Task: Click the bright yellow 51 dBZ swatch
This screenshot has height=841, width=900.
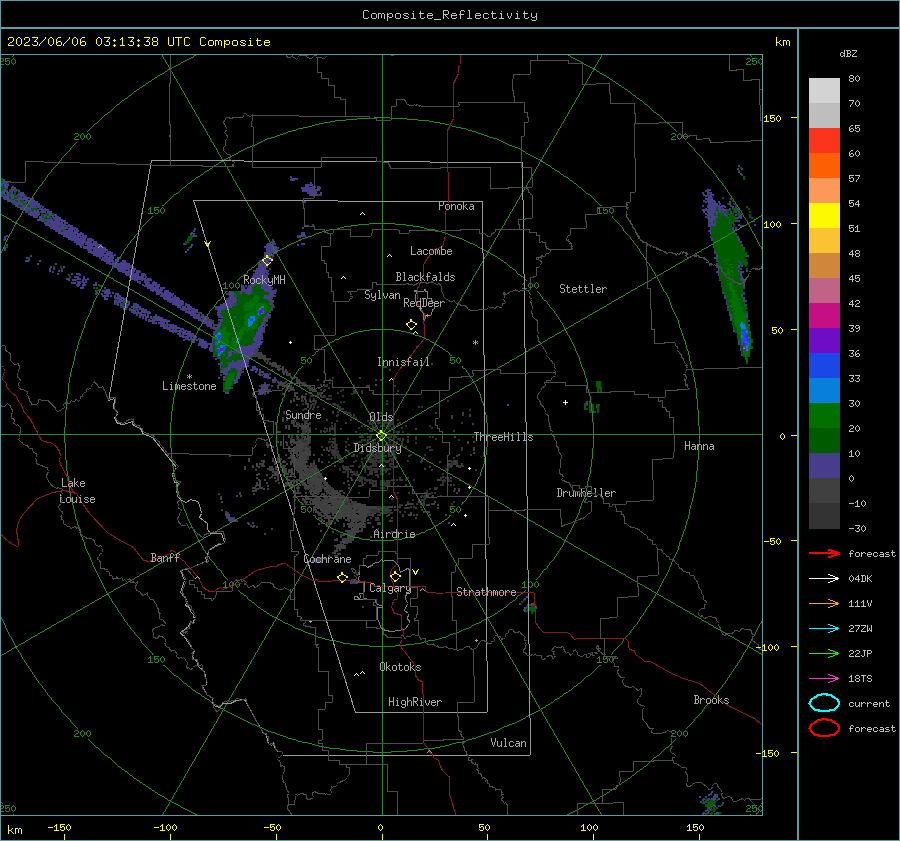Action: pos(824,215)
